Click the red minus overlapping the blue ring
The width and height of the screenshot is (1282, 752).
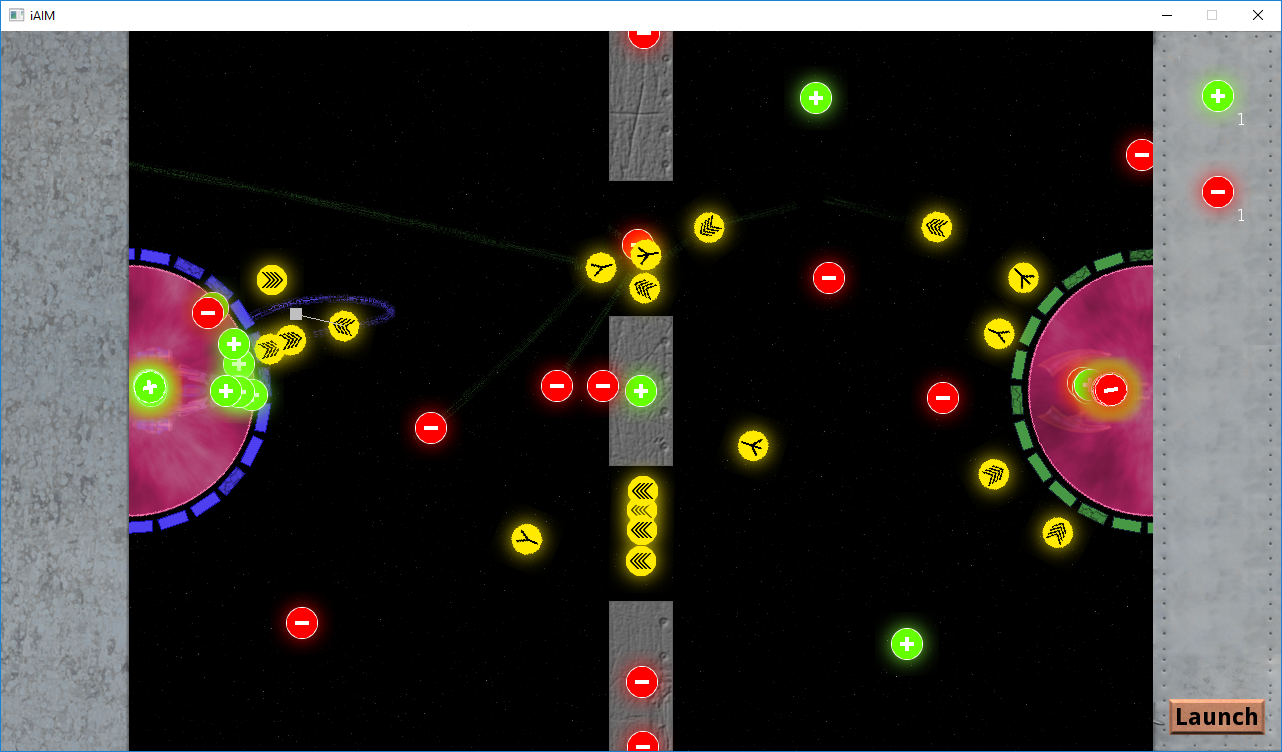coord(208,312)
